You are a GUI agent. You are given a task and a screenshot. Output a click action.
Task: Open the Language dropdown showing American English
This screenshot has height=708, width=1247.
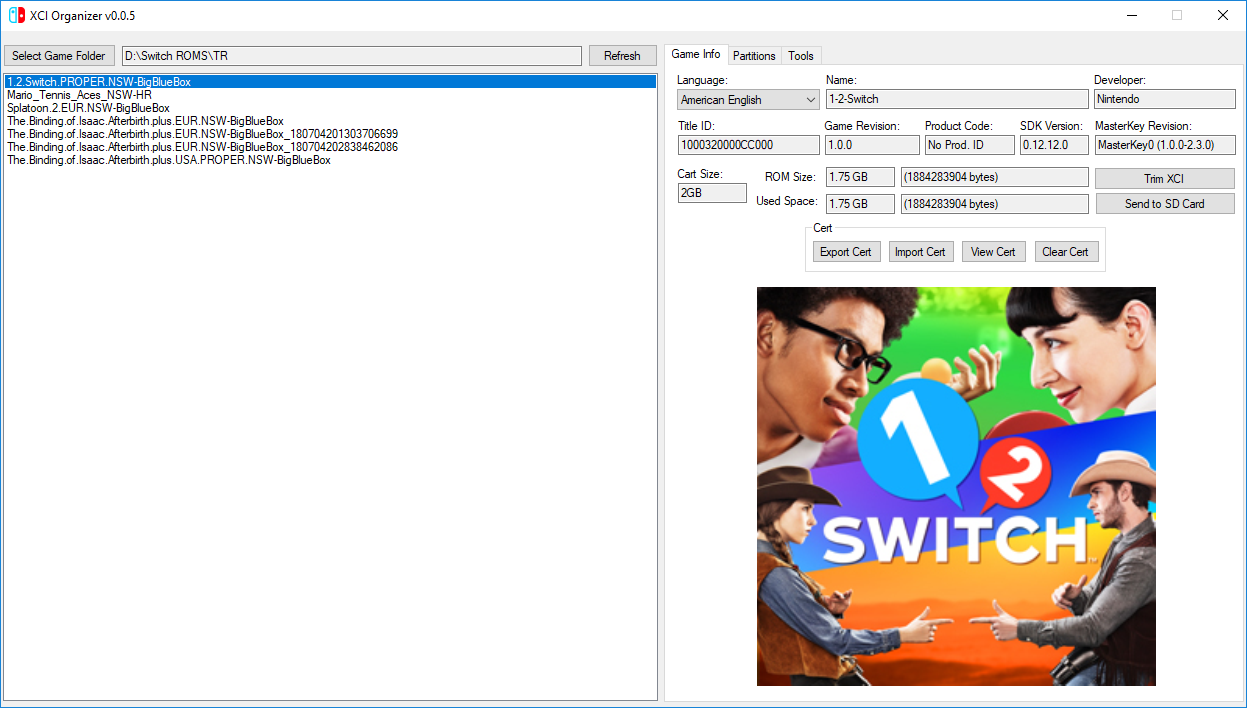coord(748,99)
